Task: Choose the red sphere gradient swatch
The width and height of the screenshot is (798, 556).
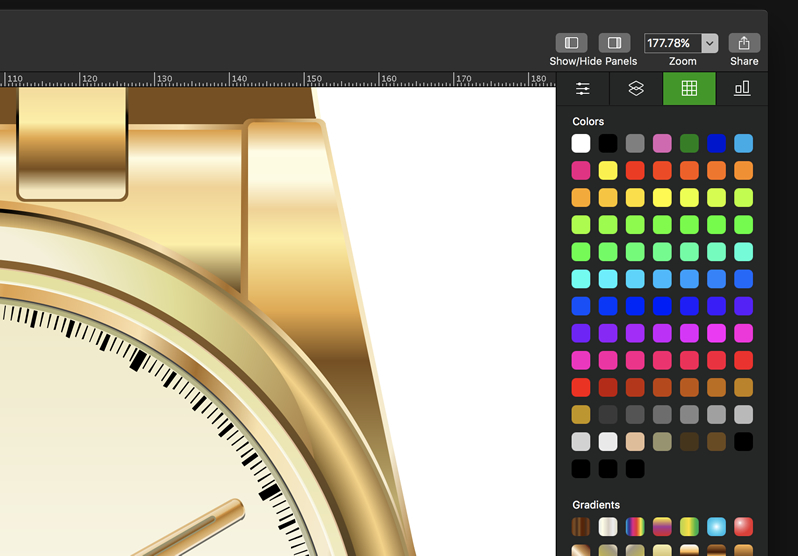Action: click(743, 526)
